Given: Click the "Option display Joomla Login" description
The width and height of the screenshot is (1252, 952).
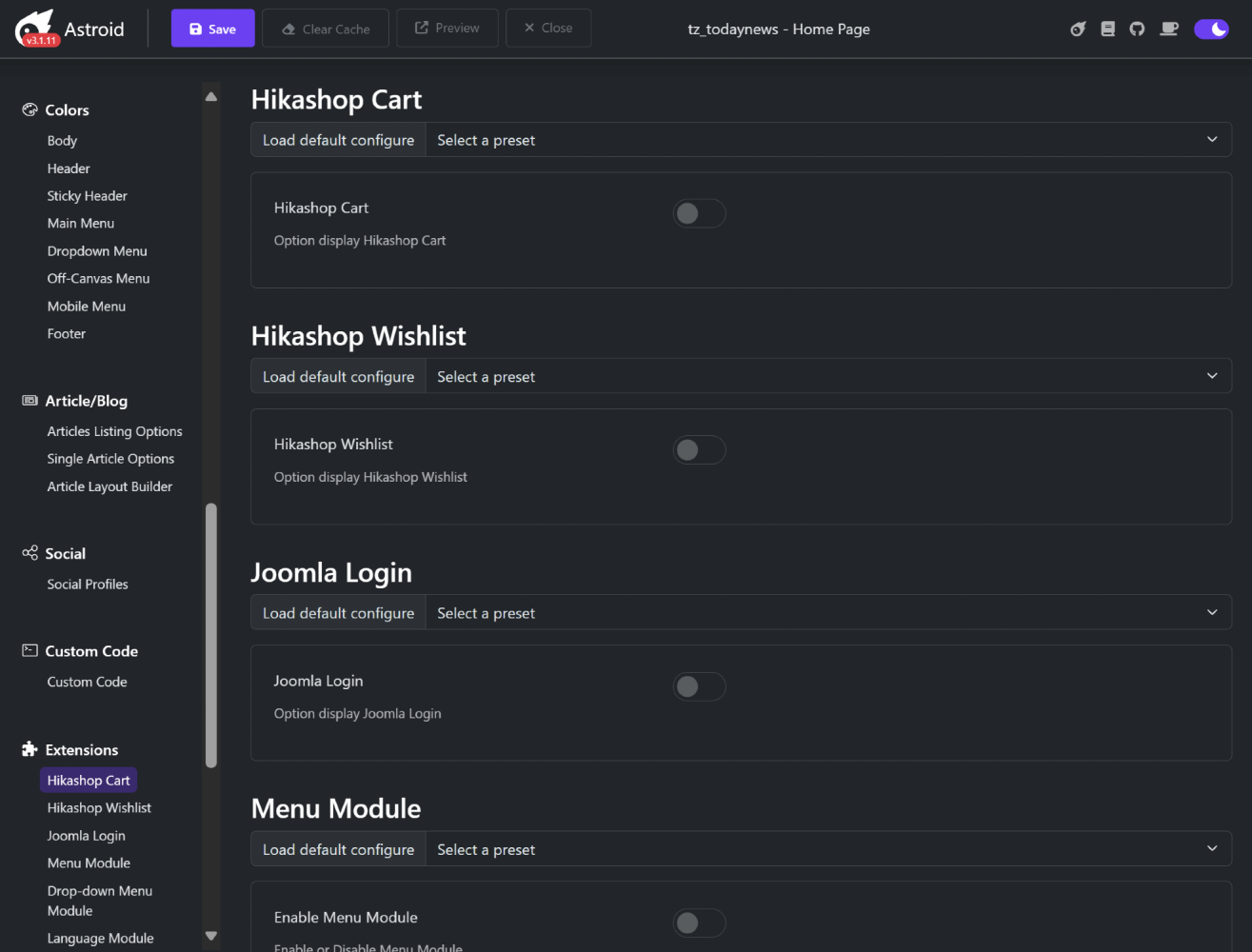Looking at the screenshot, I should click(x=357, y=714).
